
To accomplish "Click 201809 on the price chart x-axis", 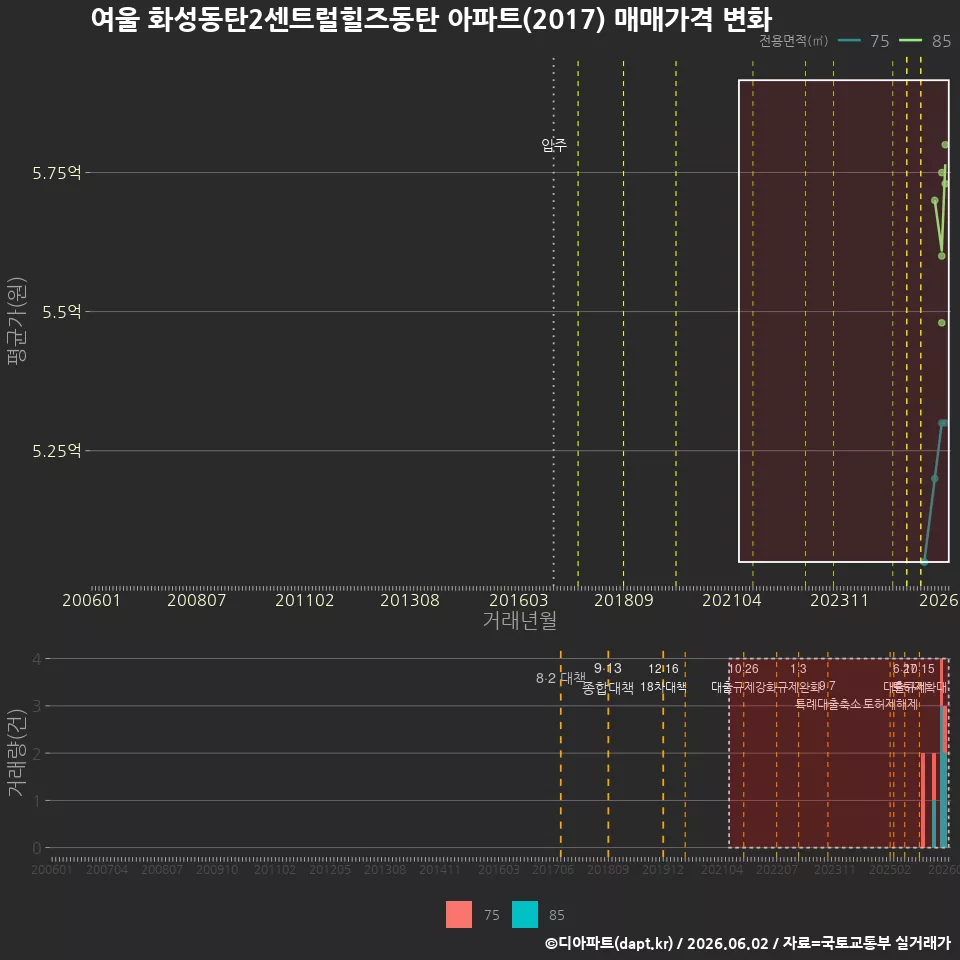I will click(x=623, y=600).
